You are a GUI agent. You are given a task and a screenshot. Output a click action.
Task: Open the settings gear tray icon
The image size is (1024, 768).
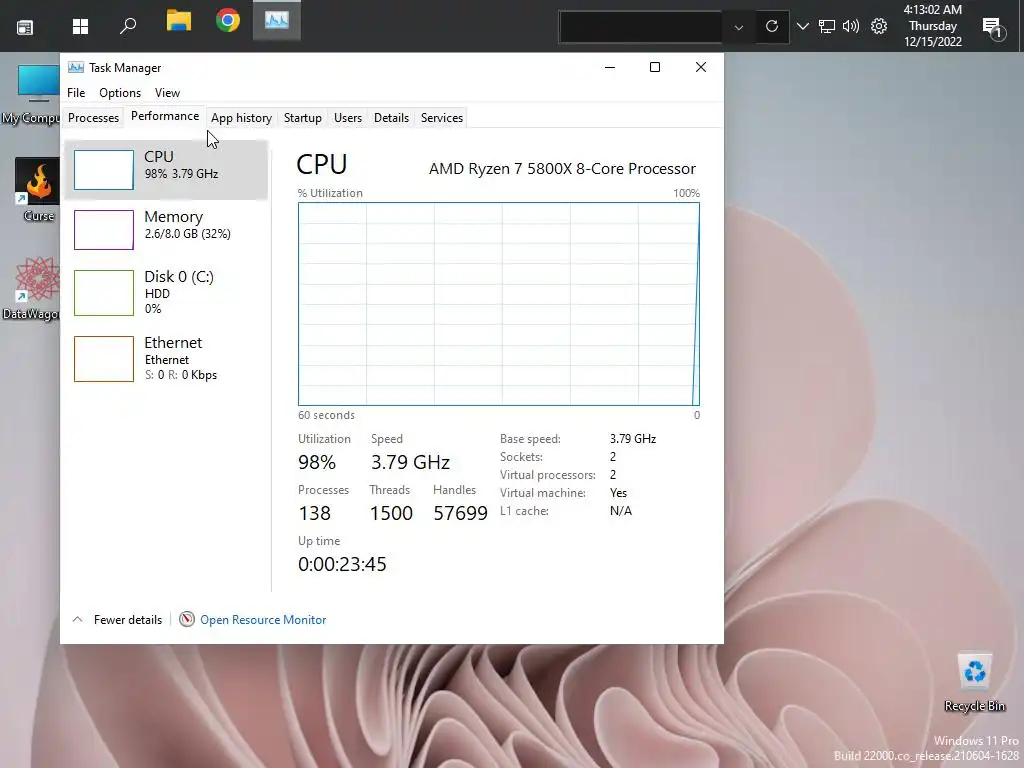pos(879,26)
